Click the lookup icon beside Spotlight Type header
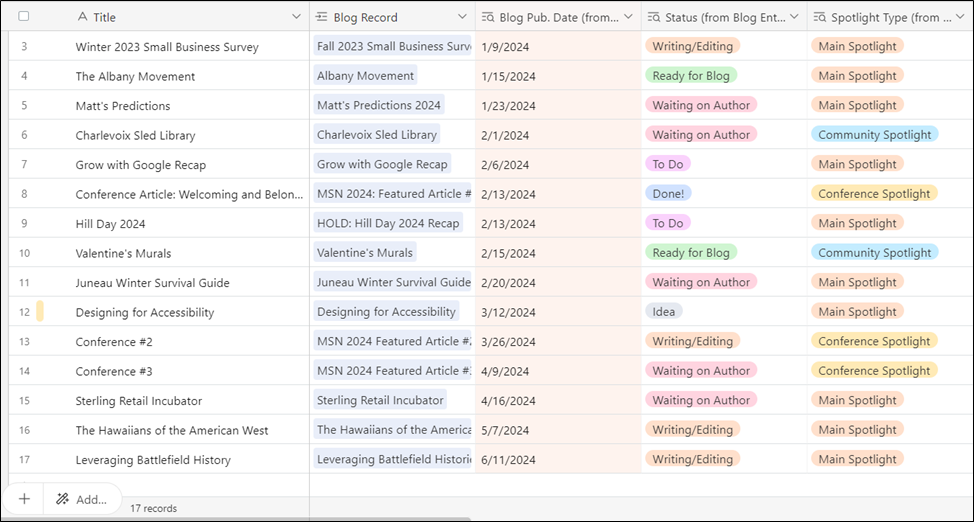 [x=820, y=17]
